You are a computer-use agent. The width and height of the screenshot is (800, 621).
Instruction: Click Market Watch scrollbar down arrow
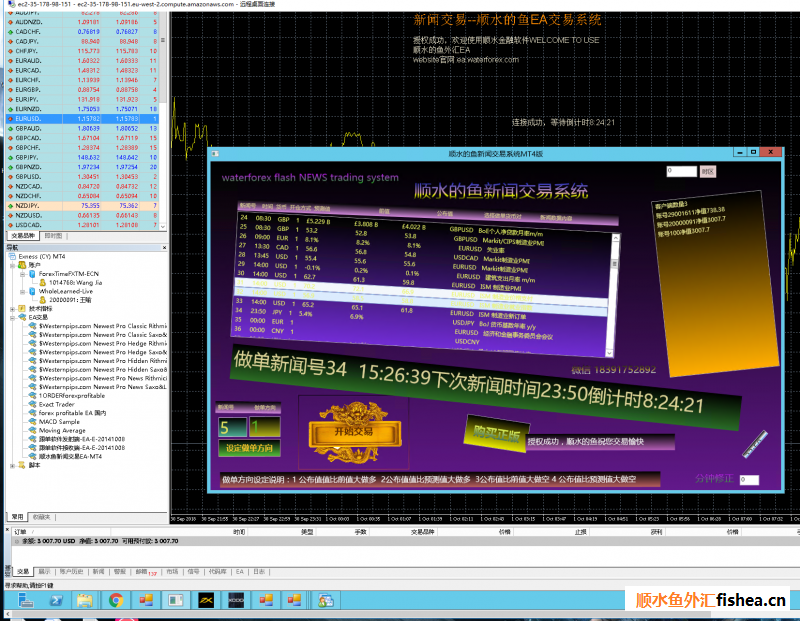163,226
